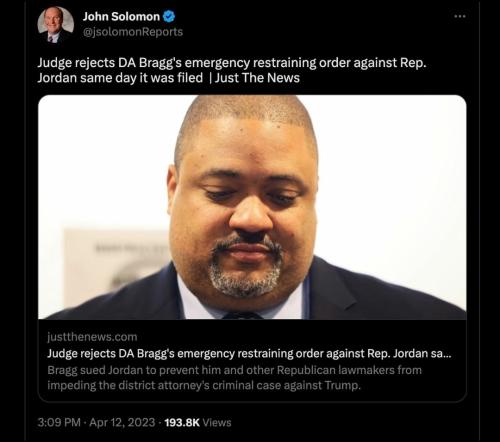Open John Solomon's profile avatar
500x442 pixels.
[56, 25]
